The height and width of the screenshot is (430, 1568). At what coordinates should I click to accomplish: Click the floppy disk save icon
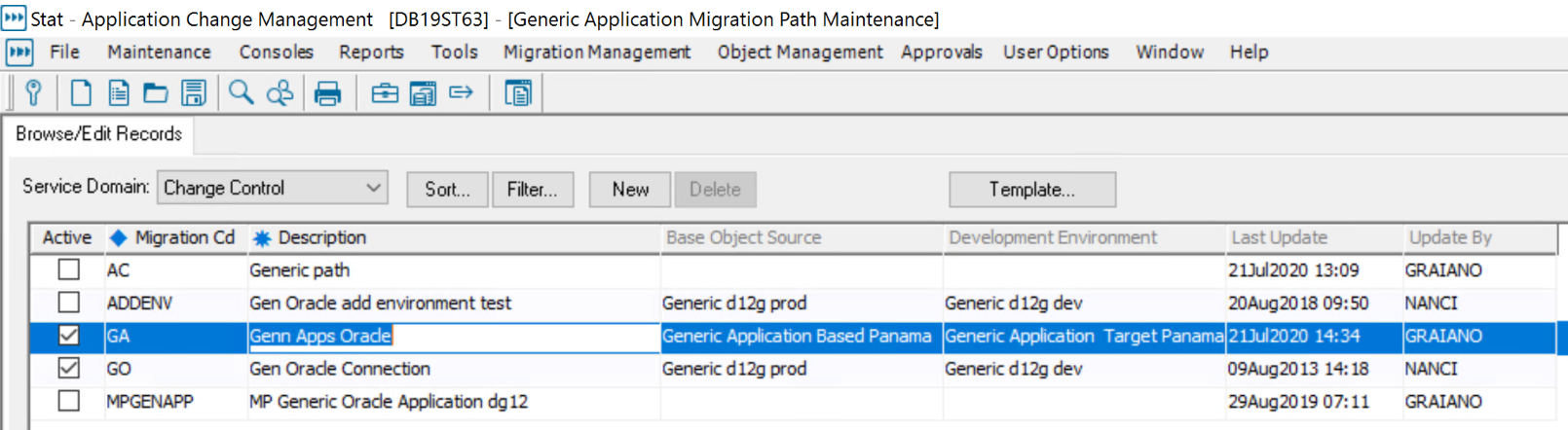(x=194, y=93)
